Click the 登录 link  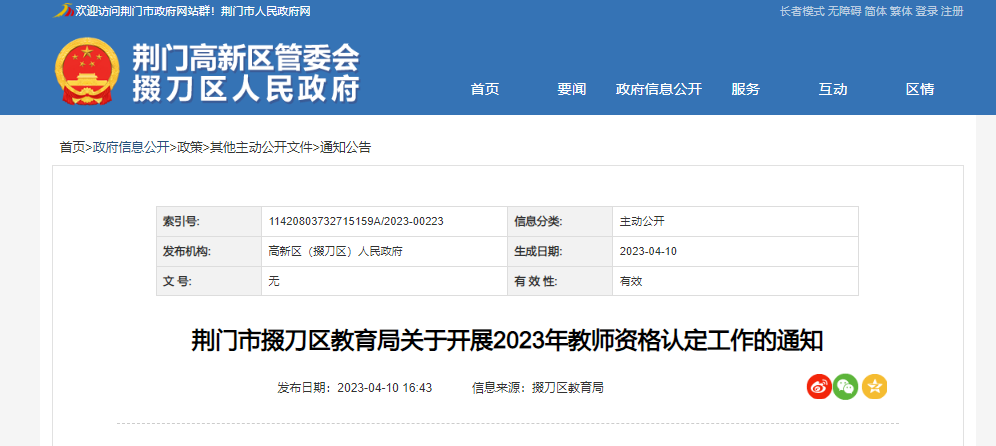pos(927,11)
